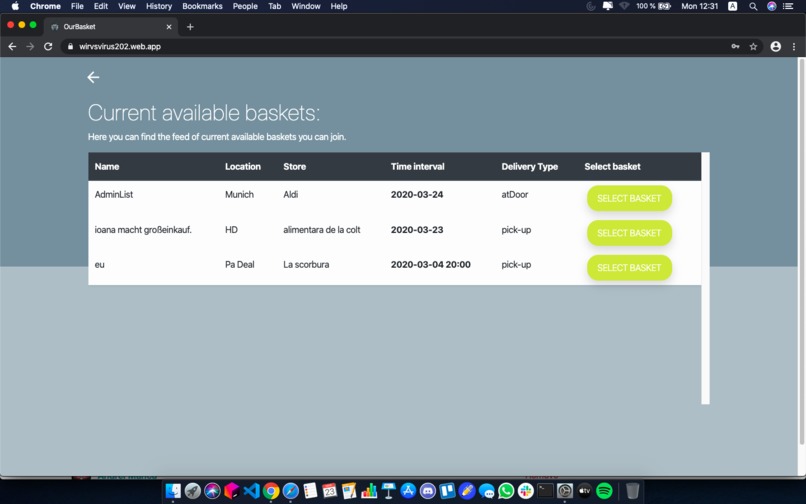Go back with the browser back button
This screenshot has height=504, width=806.
[12, 46]
